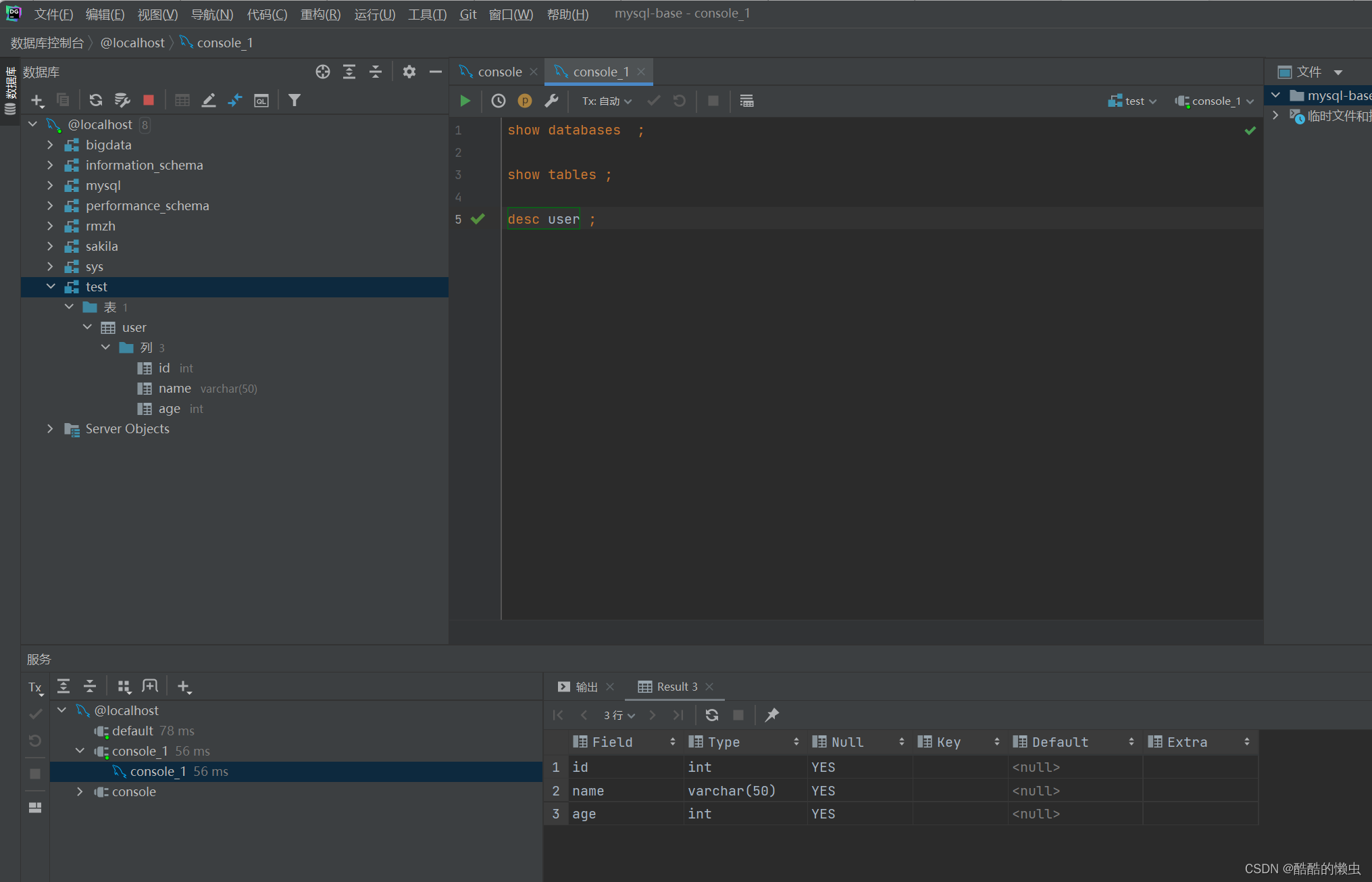Switch to the console editor tab
Screen dimensions: 1372x882
[x=499, y=72]
